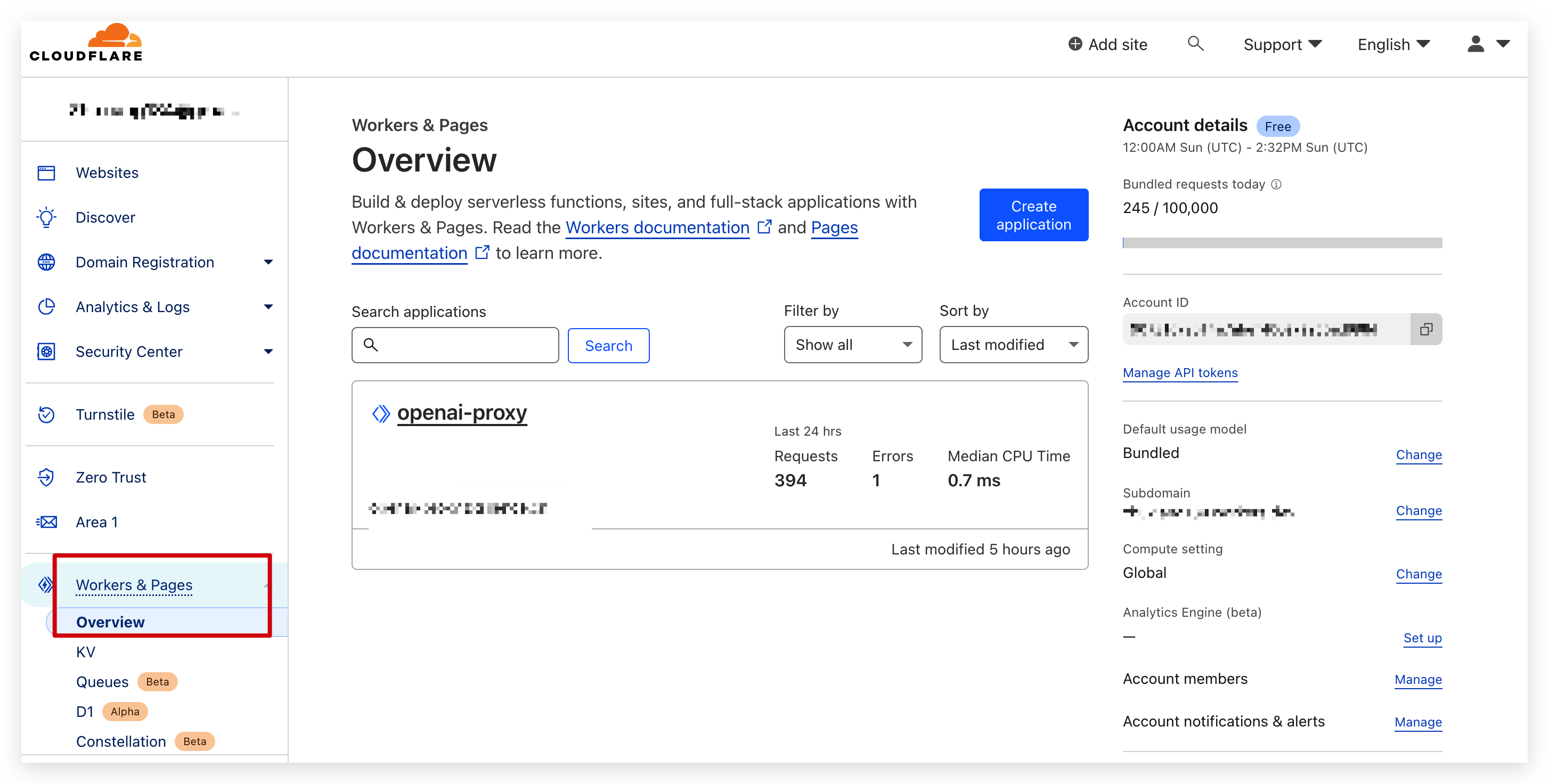This screenshot has width=1549, height=784.
Task: Click the Add site plus icon
Action: click(1075, 44)
